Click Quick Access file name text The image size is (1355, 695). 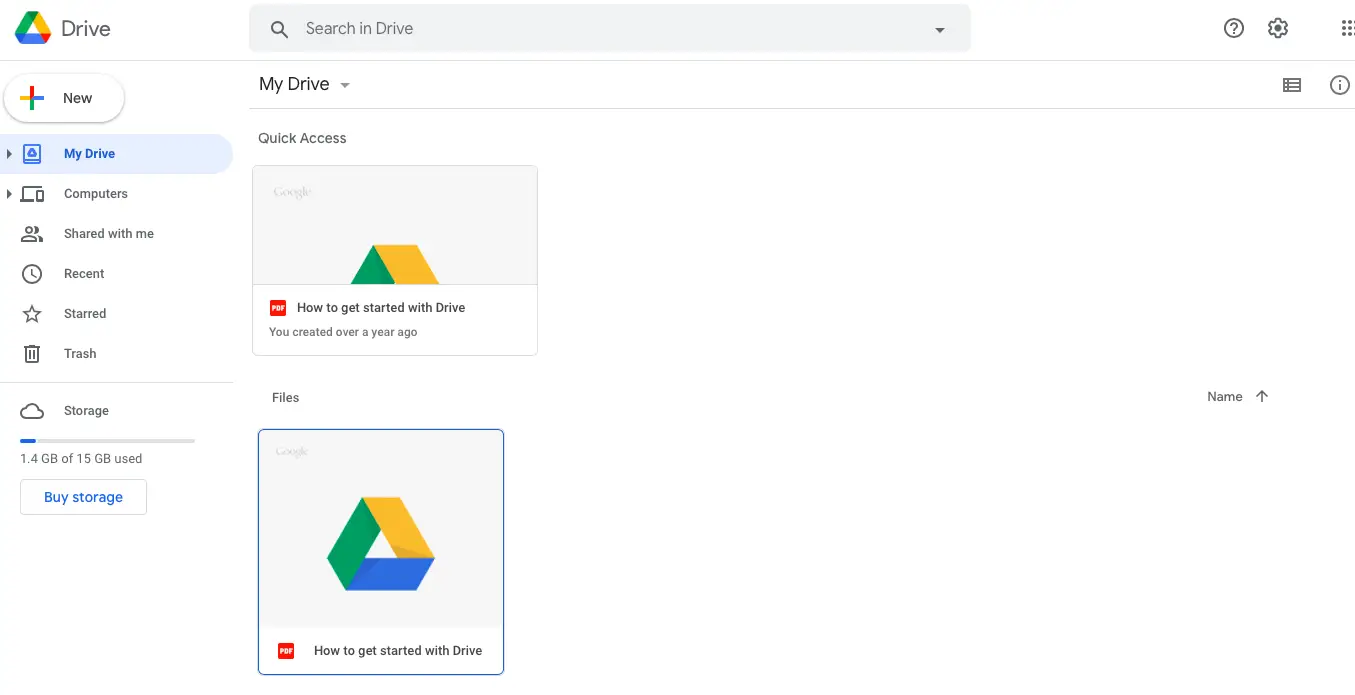point(381,308)
